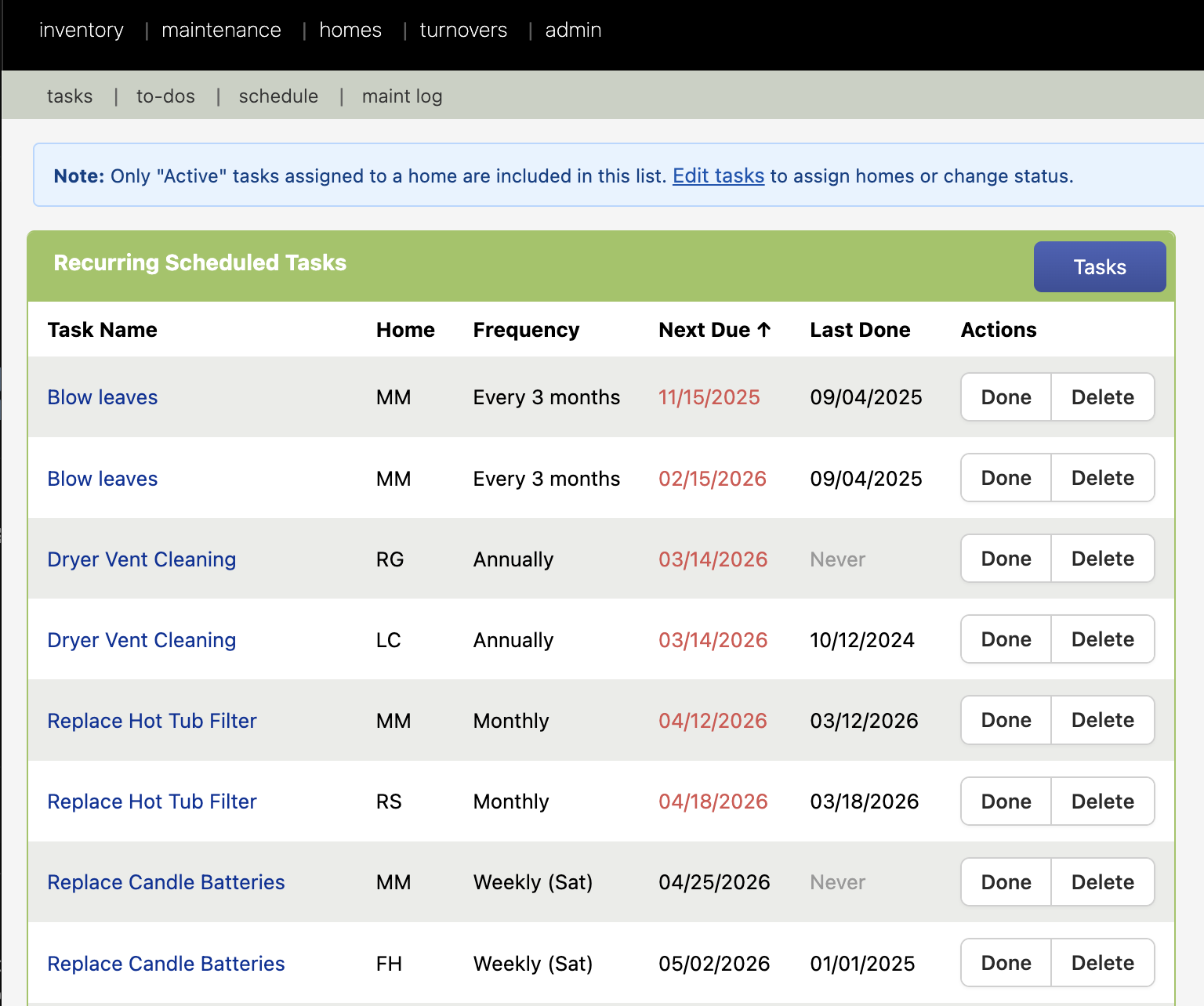Follow the Edit tasks link in the note
The width and height of the screenshot is (1204, 1006).
[x=718, y=176]
